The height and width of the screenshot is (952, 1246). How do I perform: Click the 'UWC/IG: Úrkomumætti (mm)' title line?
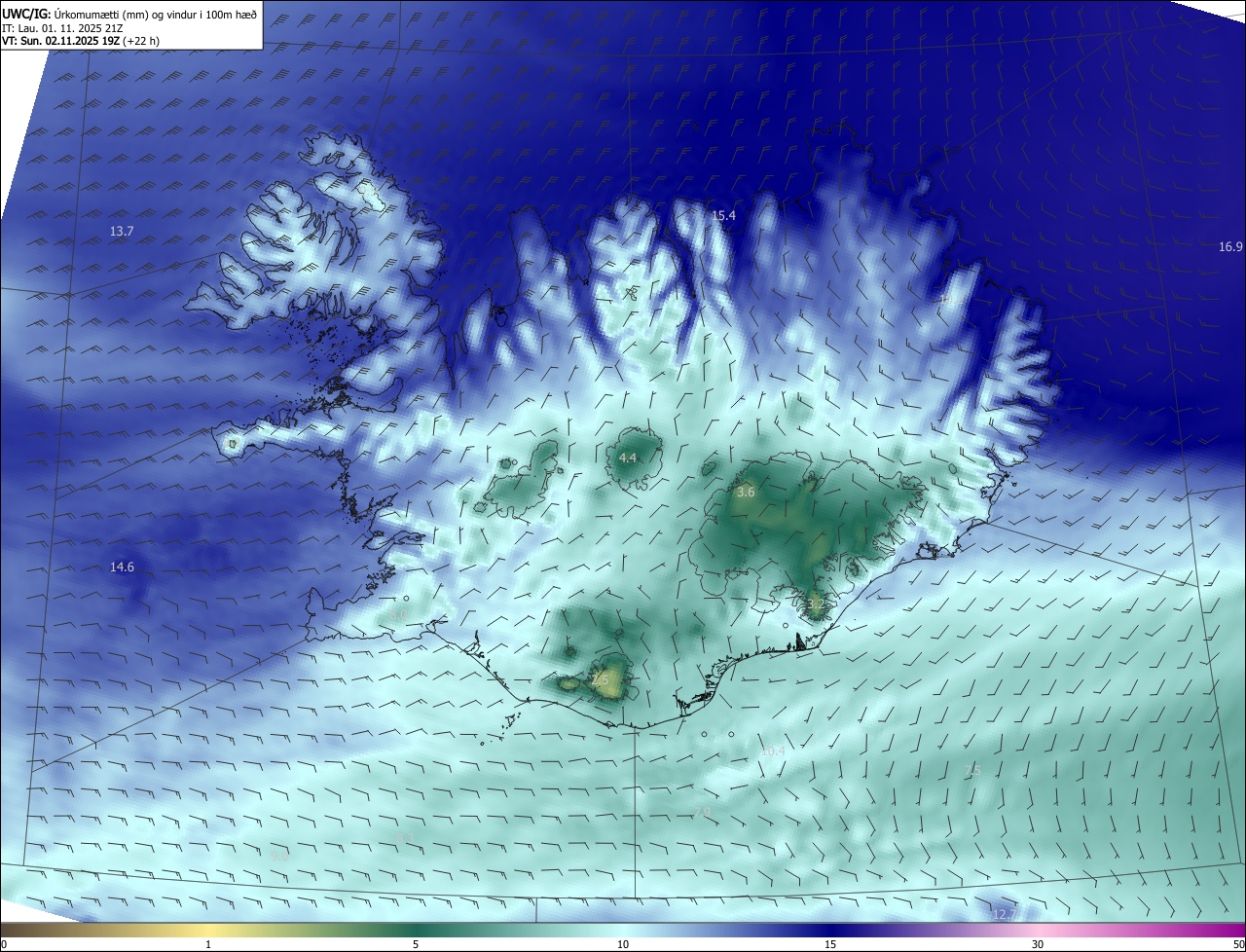[x=129, y=14]
